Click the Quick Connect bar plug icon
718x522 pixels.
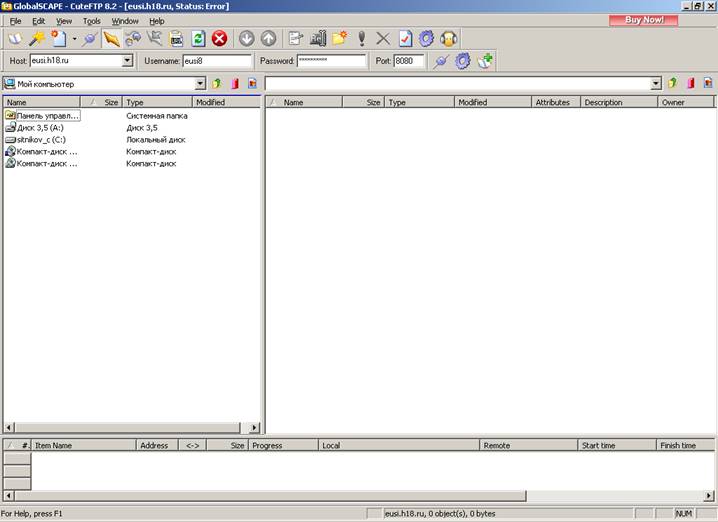[441, 61]
